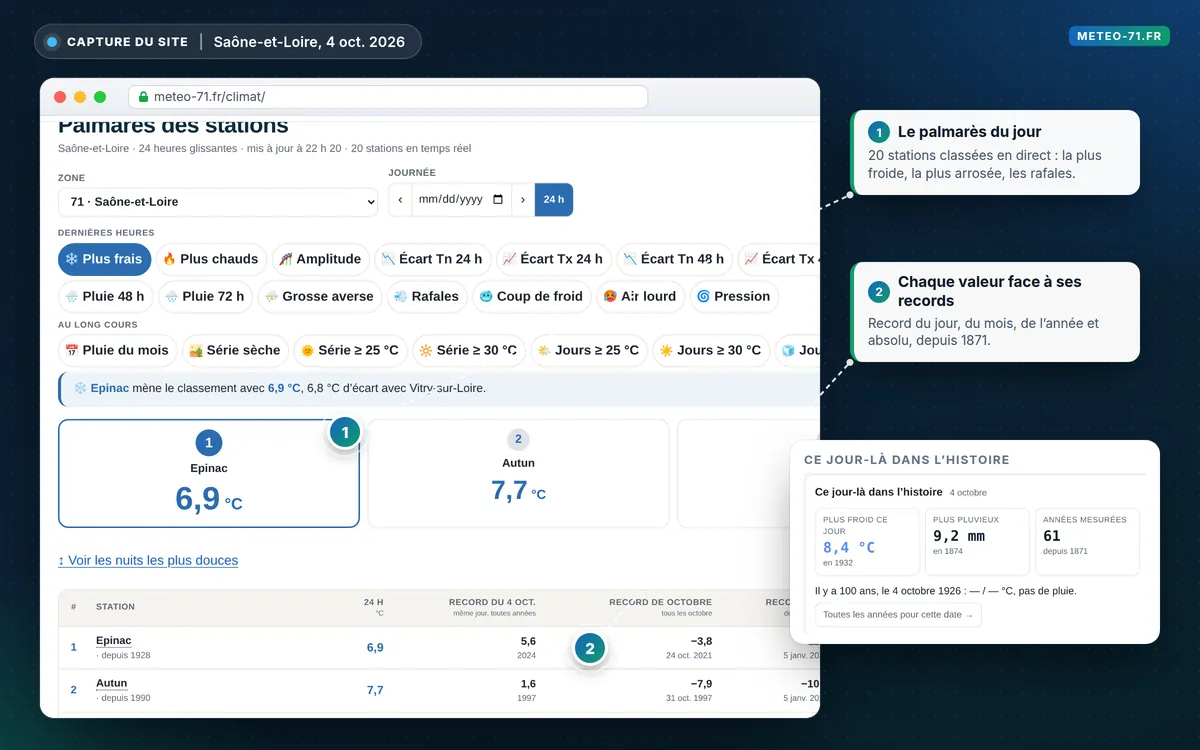Show the Jours ≥ 30 °C ranking

pyautogui.click(x=711, y=350)
